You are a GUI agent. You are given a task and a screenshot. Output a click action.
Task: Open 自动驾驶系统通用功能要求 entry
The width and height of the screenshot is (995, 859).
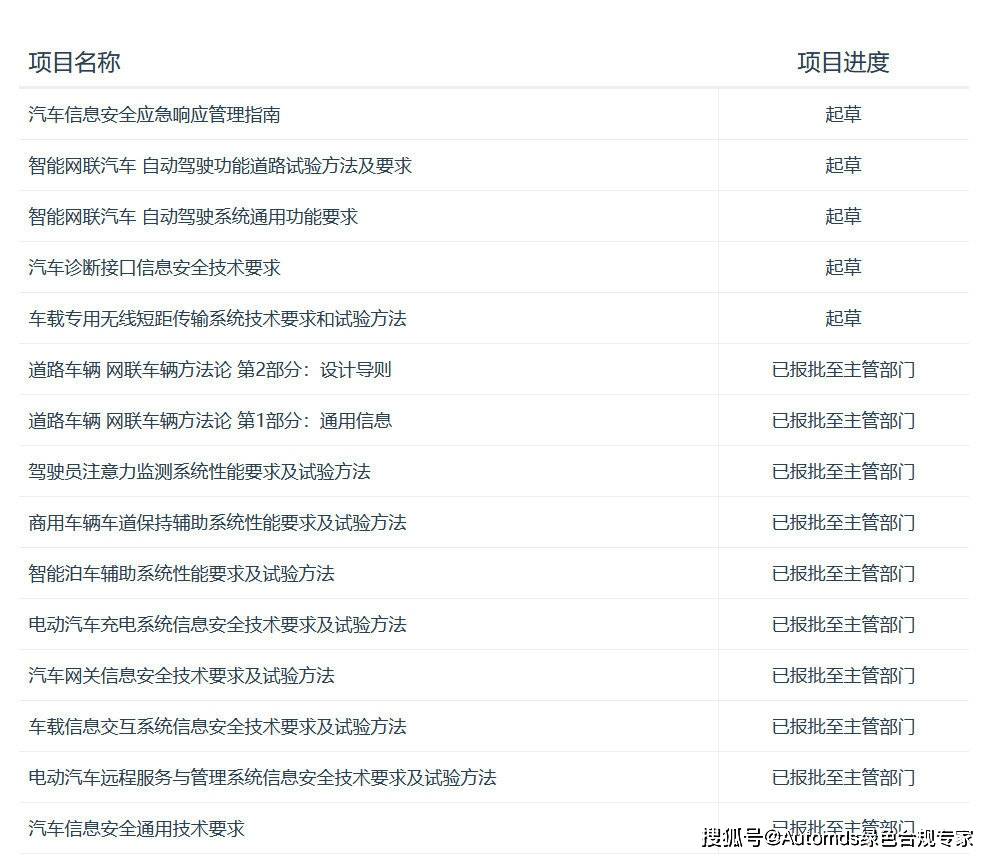193,217
